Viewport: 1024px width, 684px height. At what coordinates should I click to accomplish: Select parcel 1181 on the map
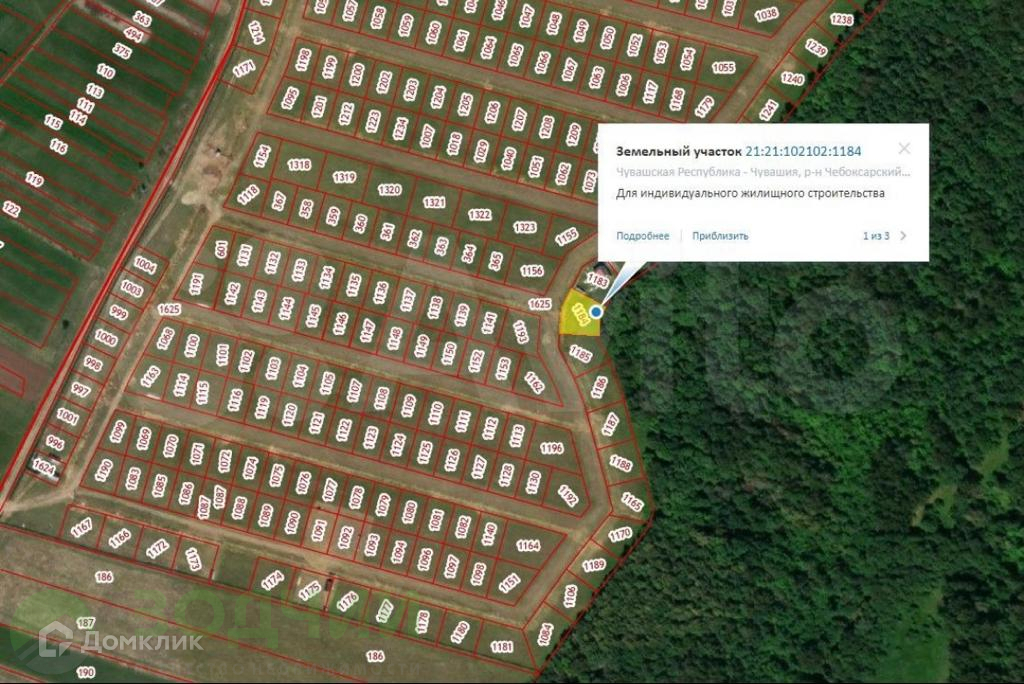coord(502,647)
